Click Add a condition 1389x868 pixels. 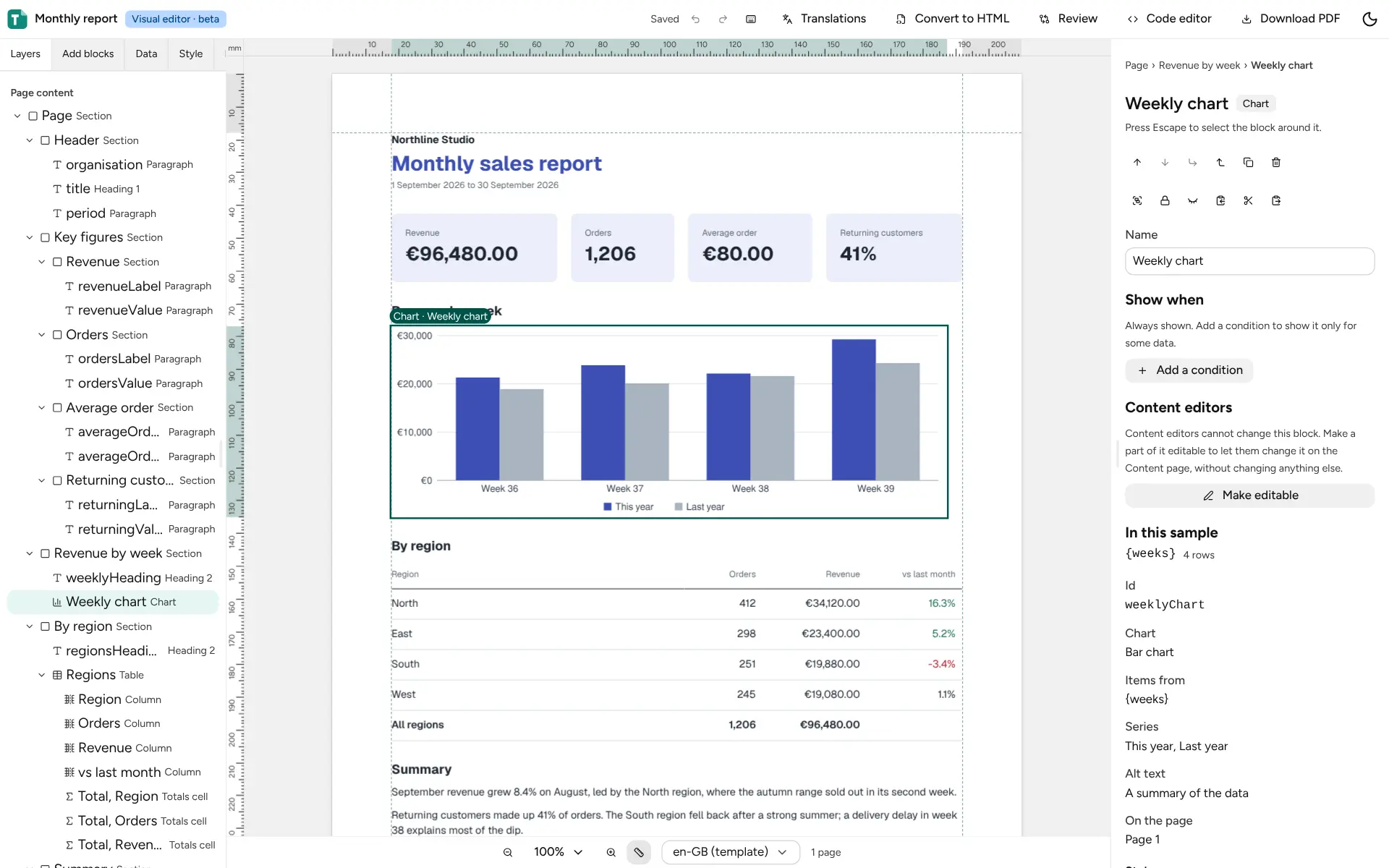1189,371
